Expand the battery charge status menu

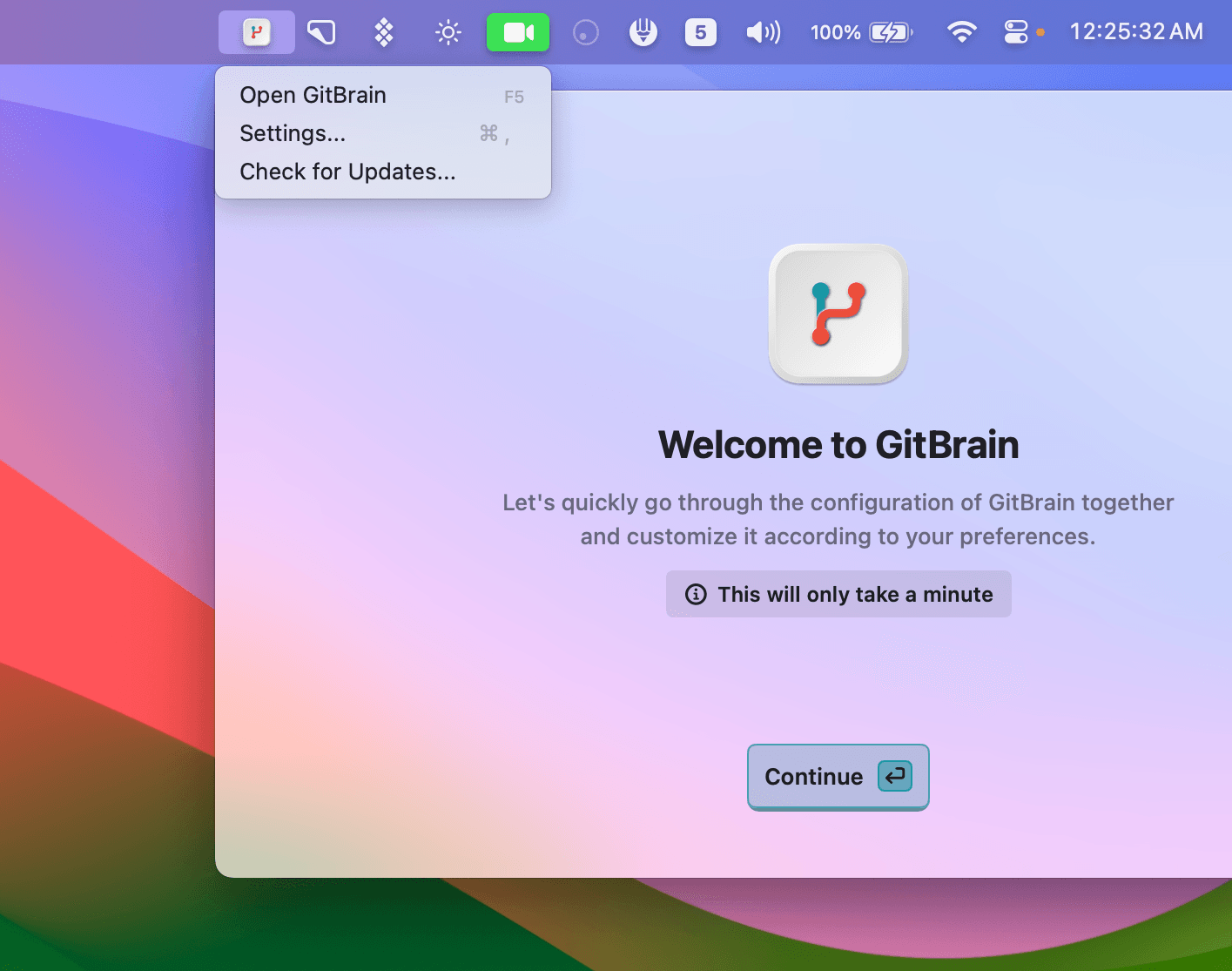point(891,31)
